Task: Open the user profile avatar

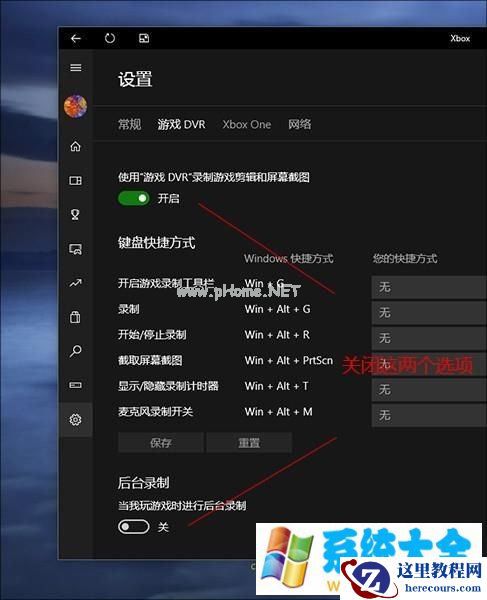Action: pyautogui.click(x=75, y=106)
